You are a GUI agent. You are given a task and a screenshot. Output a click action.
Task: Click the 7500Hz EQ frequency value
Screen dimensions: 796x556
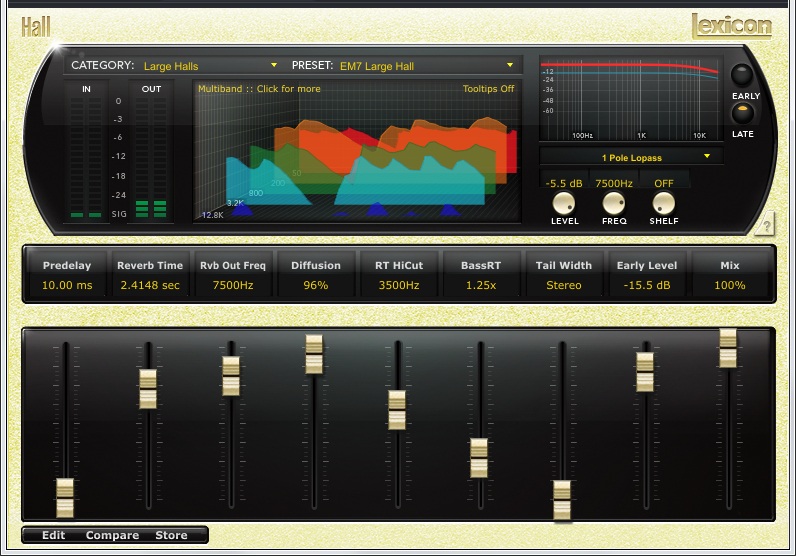(x=614, y=183)
